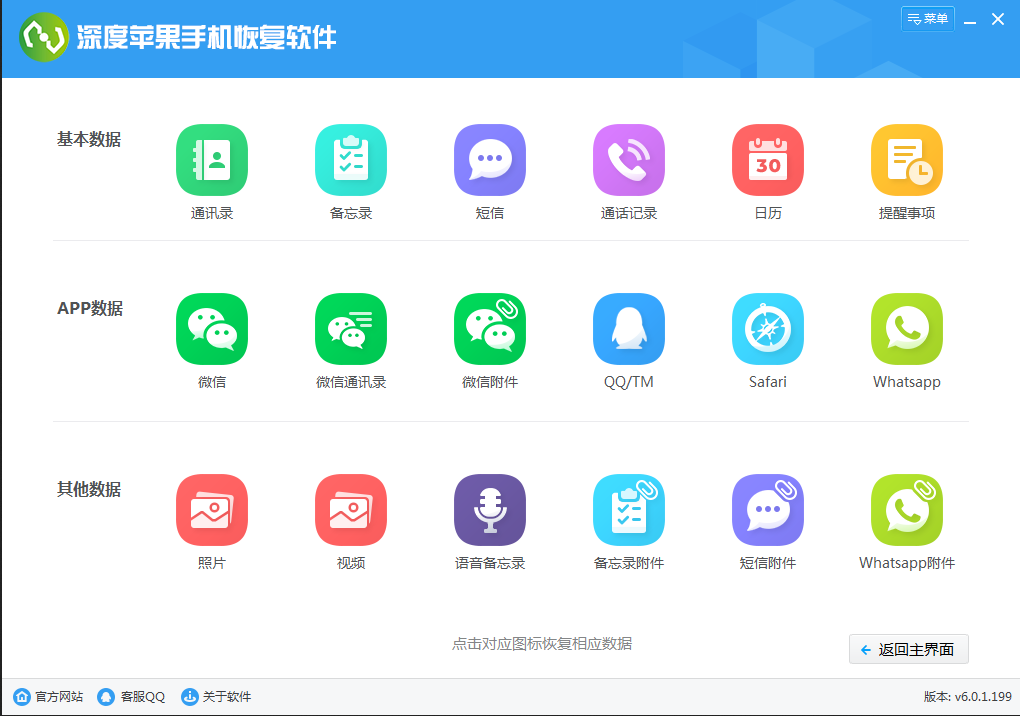The width and height of the screenshot is (1020, 716).
Task: Choose the 通话记录 call history icon
Action: 628,160
